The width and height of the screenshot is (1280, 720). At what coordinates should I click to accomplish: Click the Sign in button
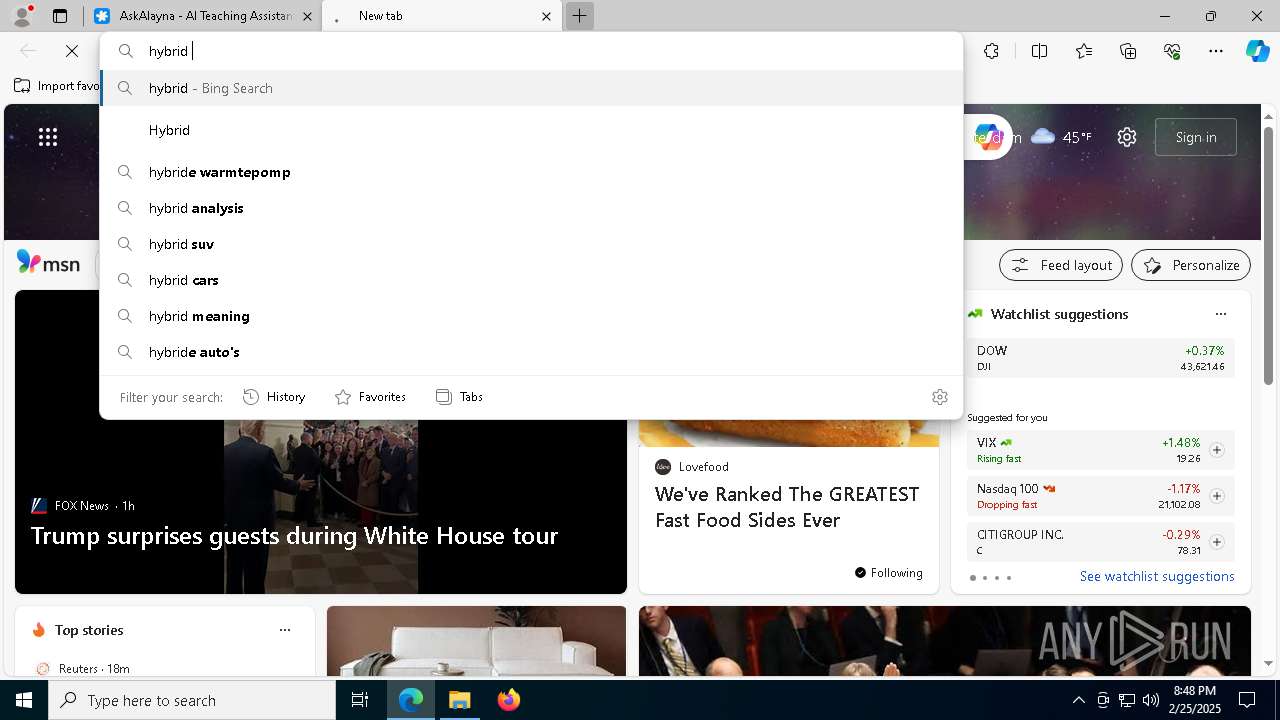[1196, 137]
